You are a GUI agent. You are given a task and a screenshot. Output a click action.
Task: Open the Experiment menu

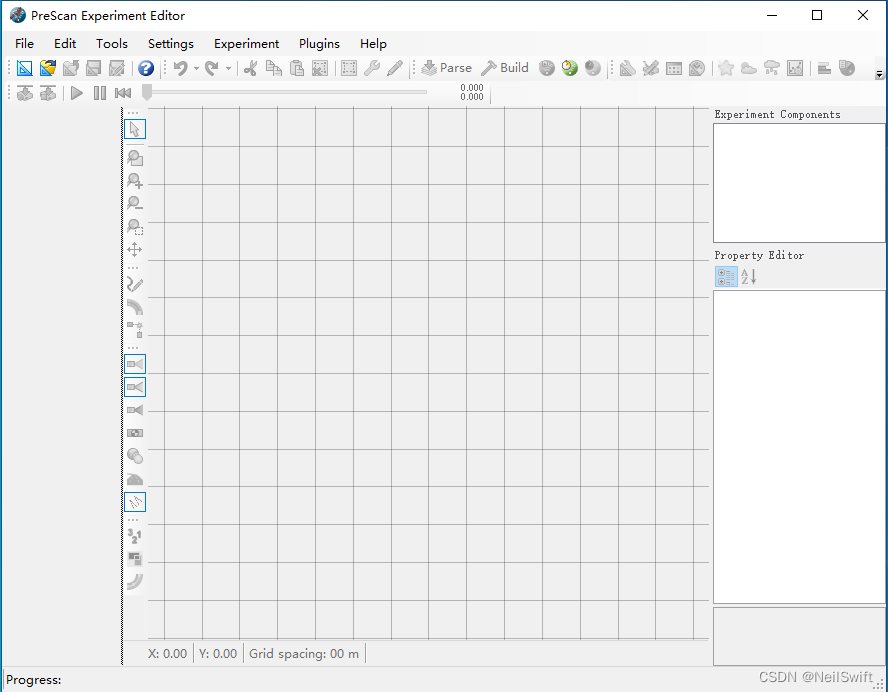246,44
